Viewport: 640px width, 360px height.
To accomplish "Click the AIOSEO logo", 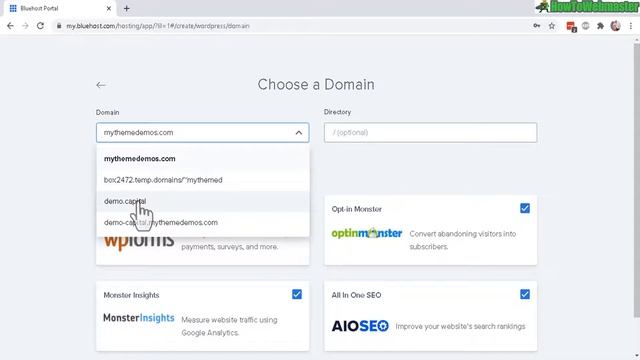I will pyautogui.click(x=360, y=326).
